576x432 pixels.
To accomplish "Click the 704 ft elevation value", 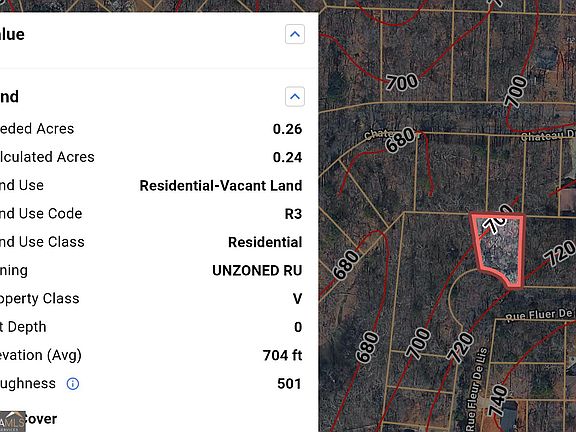I will (282, 355).
